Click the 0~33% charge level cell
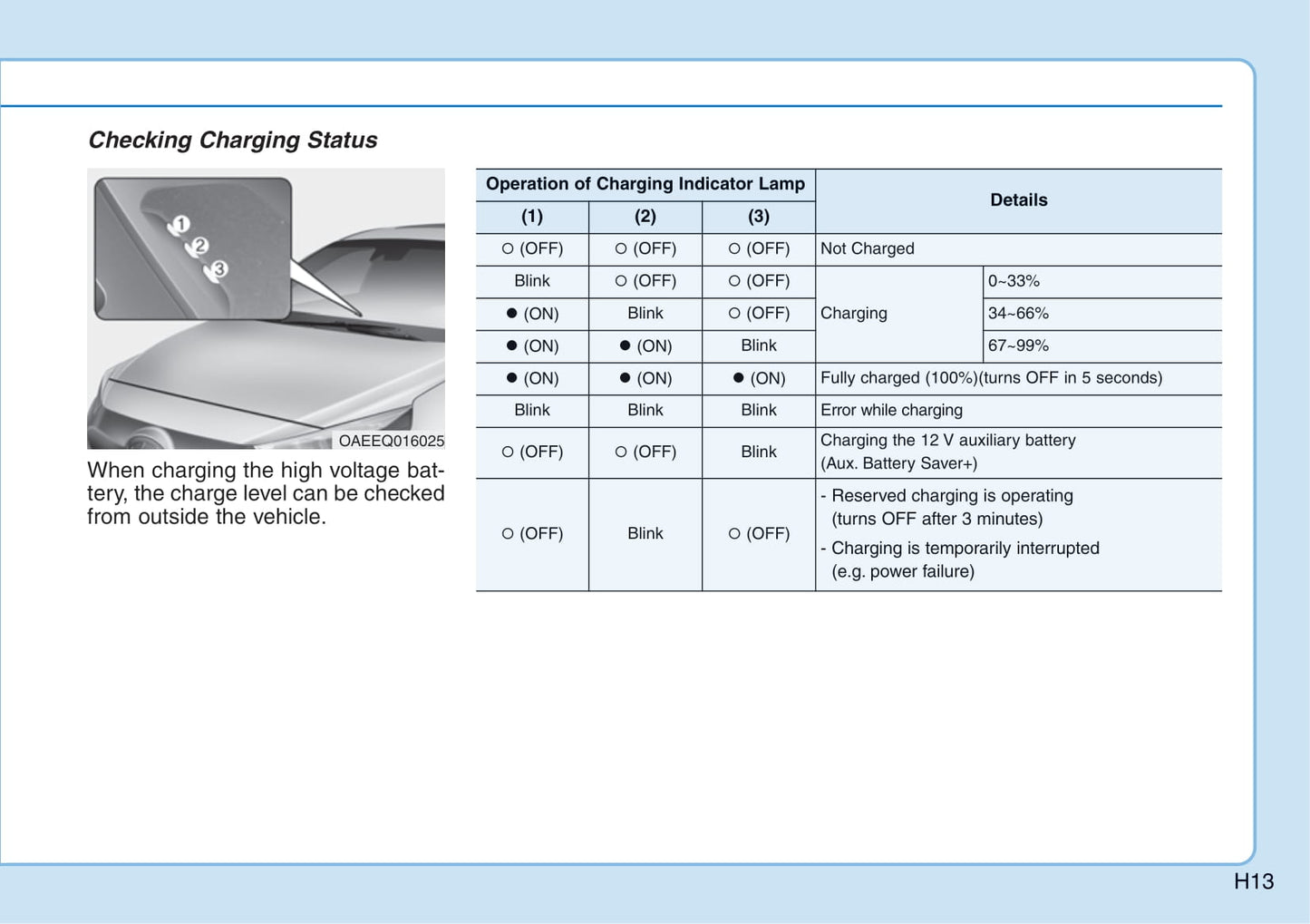This screenshot has width=1310, height=924. (x=1014, y=281)
